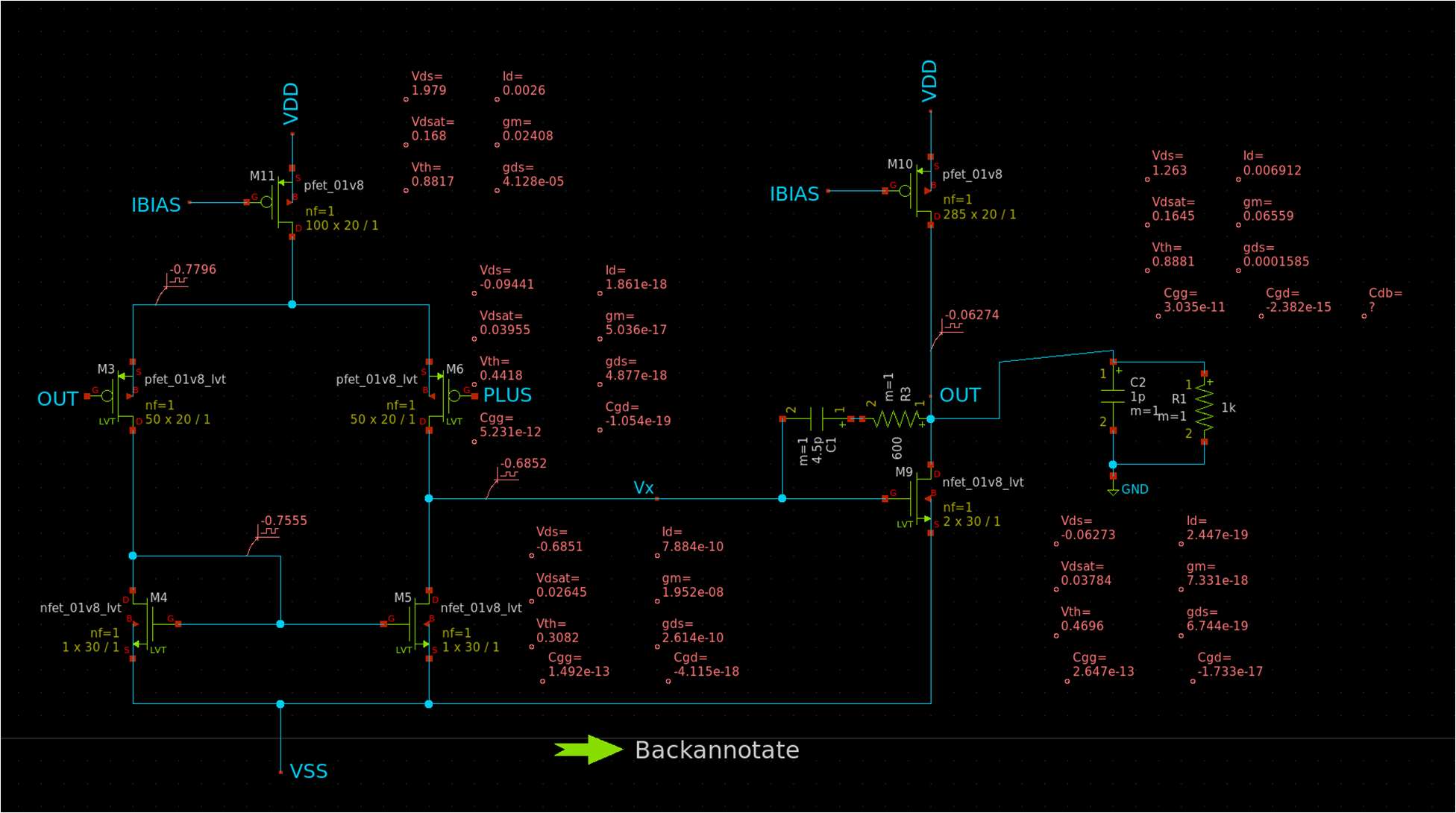Select the M6 pfet_01v8_lvt transistor
This screenshot has width=1456, height=813.
click(x=444, y=396)
